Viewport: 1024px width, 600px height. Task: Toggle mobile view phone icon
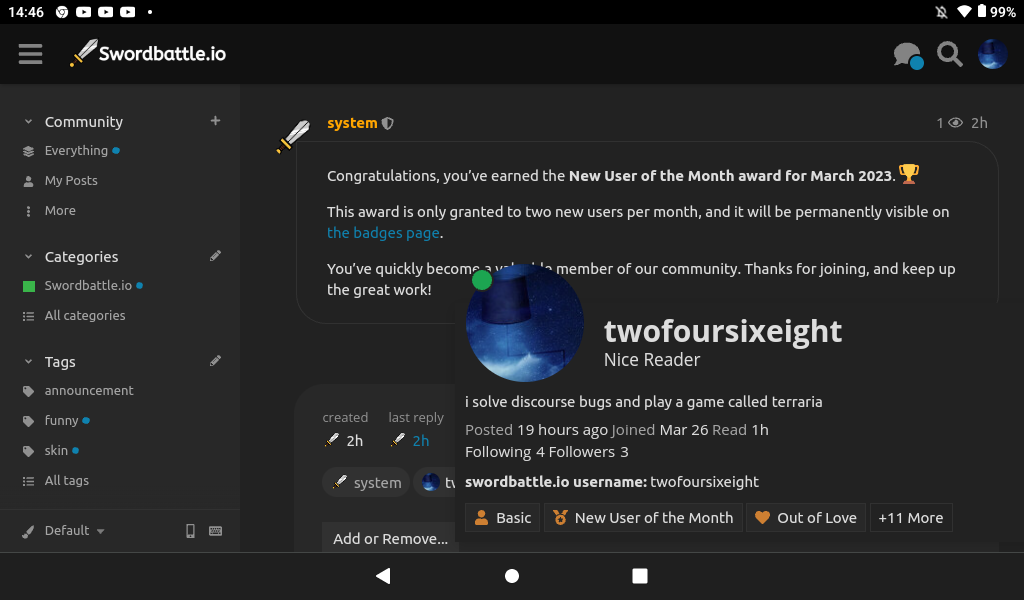(190, 531)
